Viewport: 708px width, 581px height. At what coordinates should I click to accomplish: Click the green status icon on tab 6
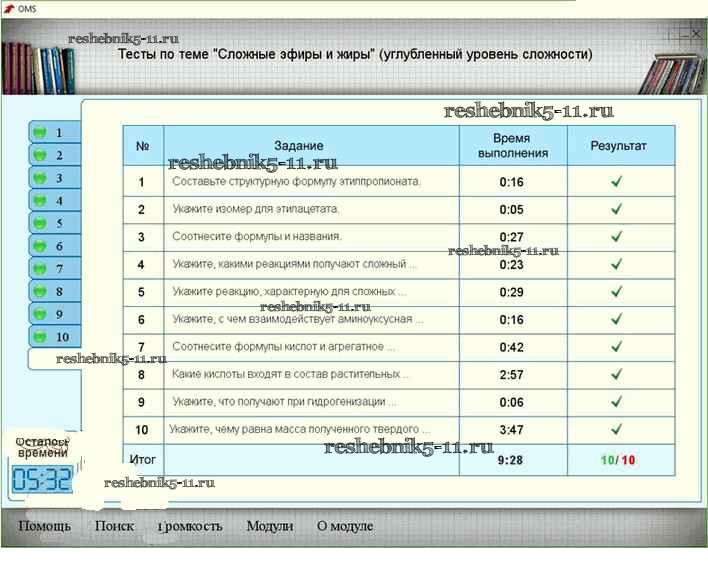pos(40,246)
